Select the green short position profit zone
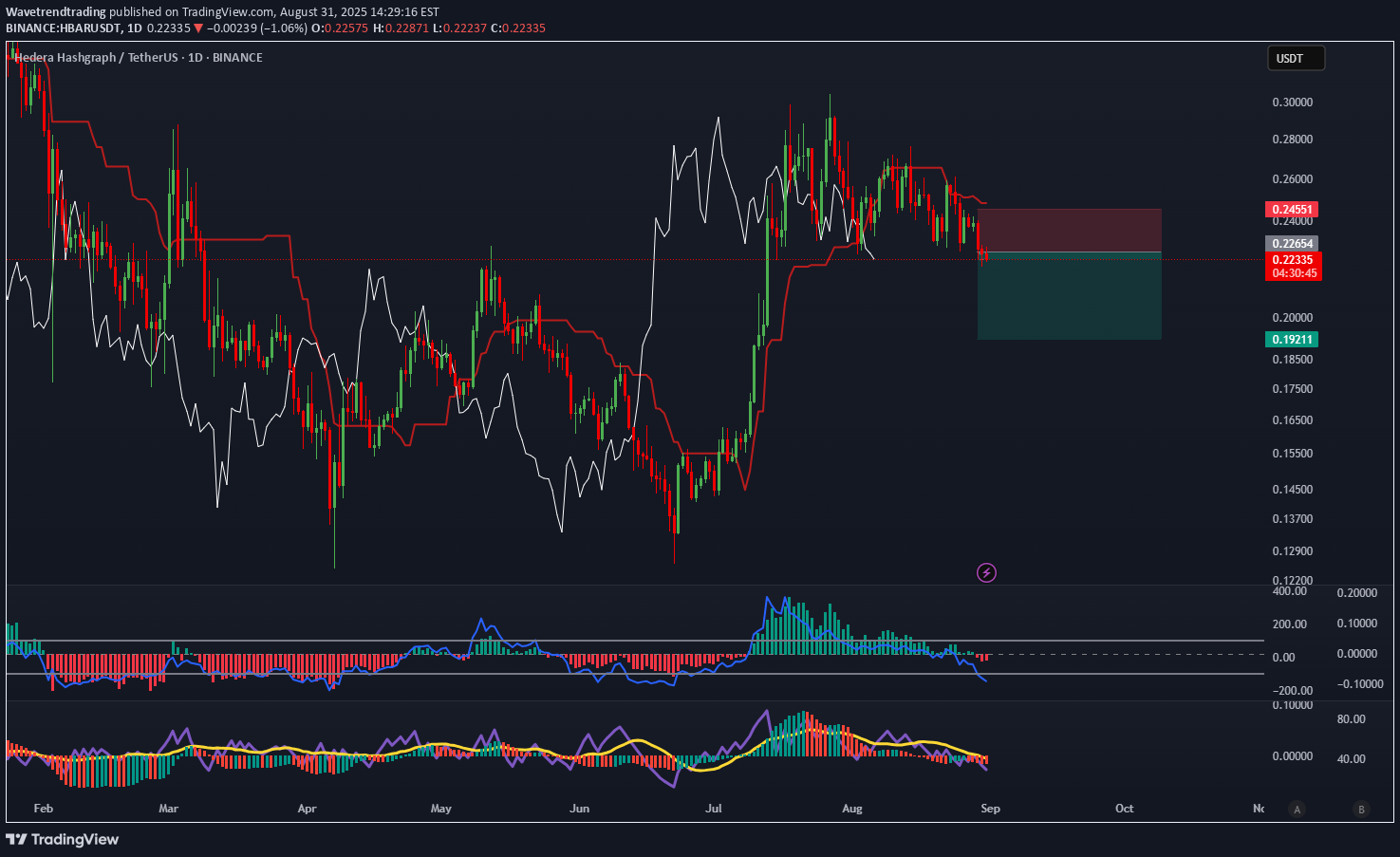The height and width of the screenshot is (857, 1400). coord(1070,296)
